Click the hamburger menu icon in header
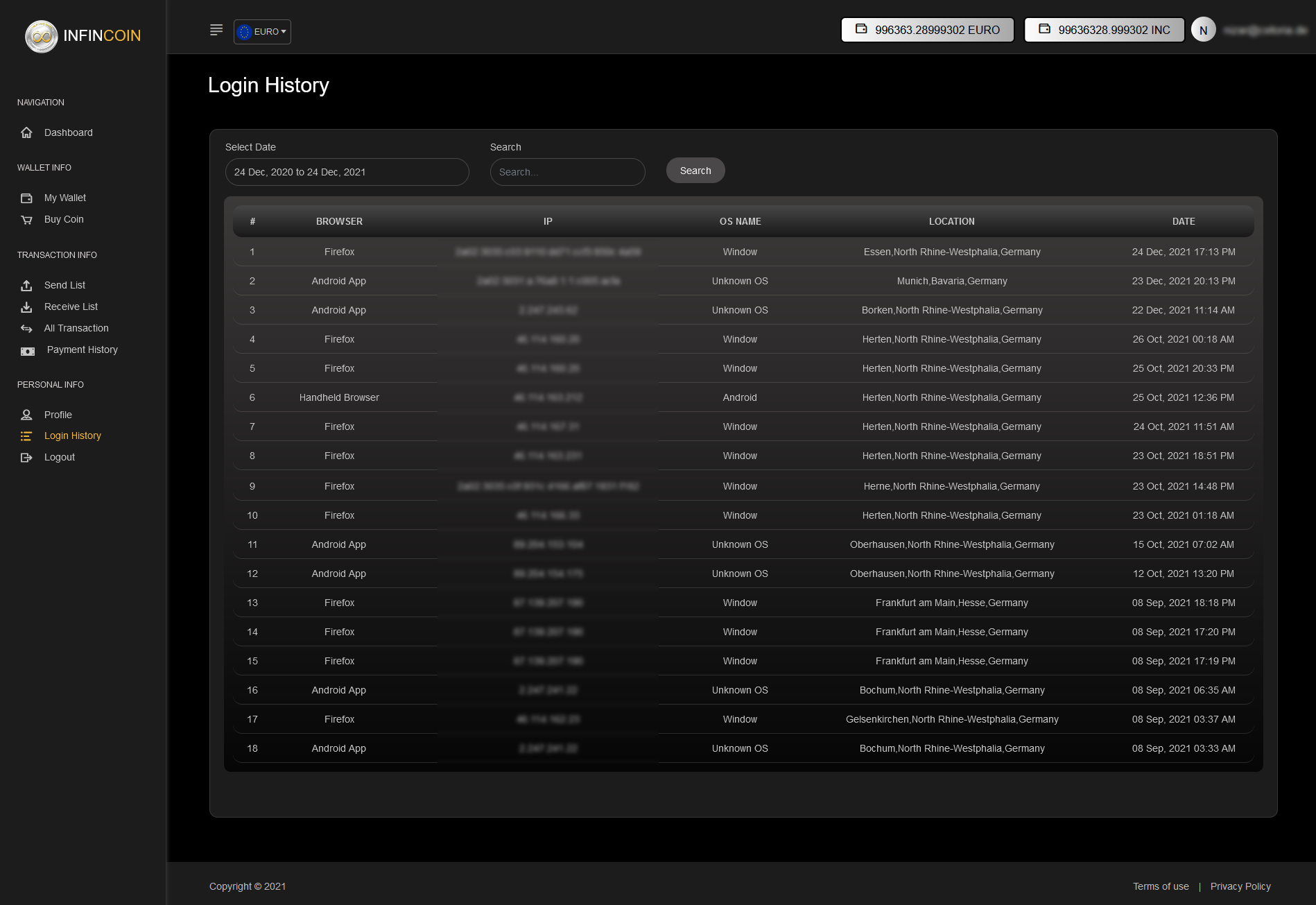 pos(216,30)
